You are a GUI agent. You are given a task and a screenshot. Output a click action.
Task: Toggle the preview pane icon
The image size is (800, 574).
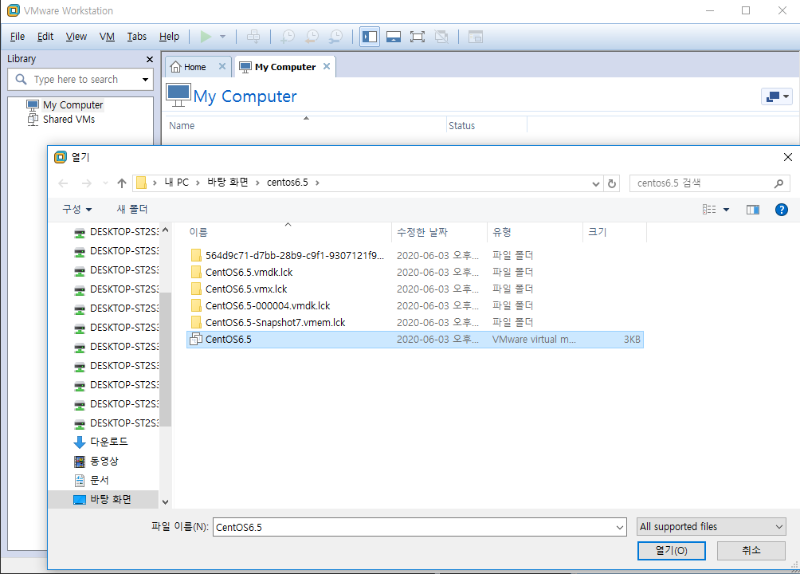(x=753, y=210)
